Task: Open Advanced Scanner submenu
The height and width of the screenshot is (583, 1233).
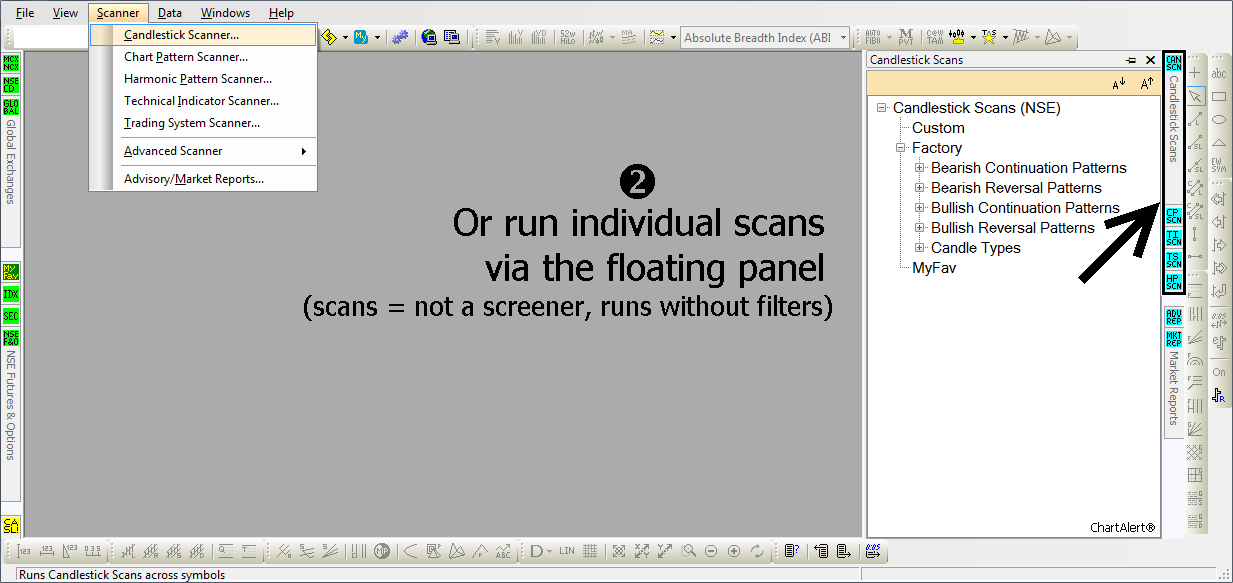Action: coord(203,151)
